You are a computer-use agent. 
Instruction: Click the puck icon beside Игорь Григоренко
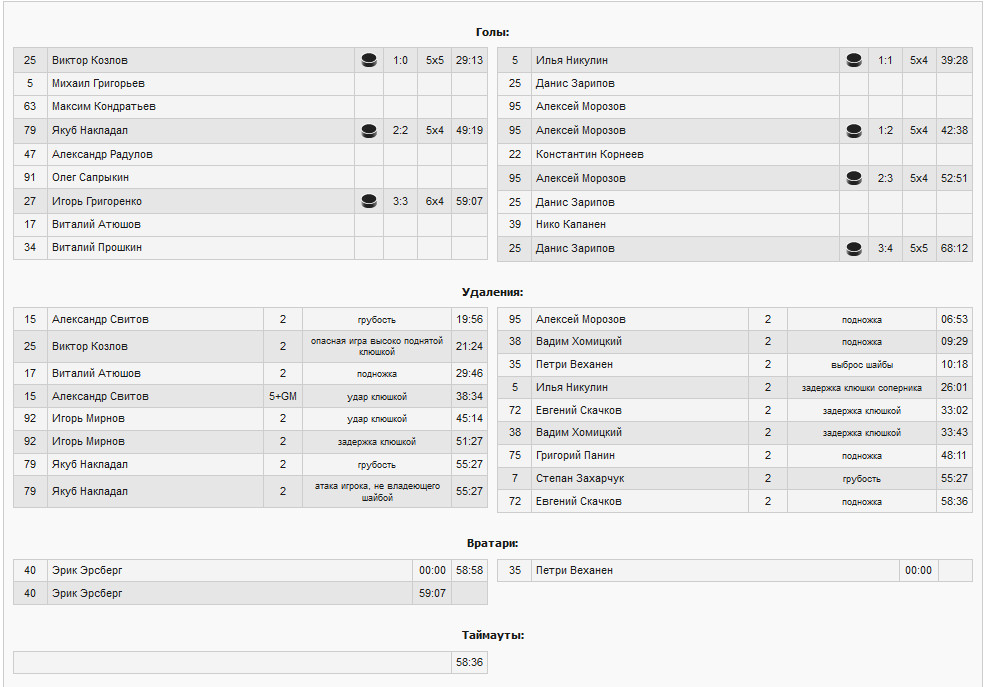coord(369,201)
